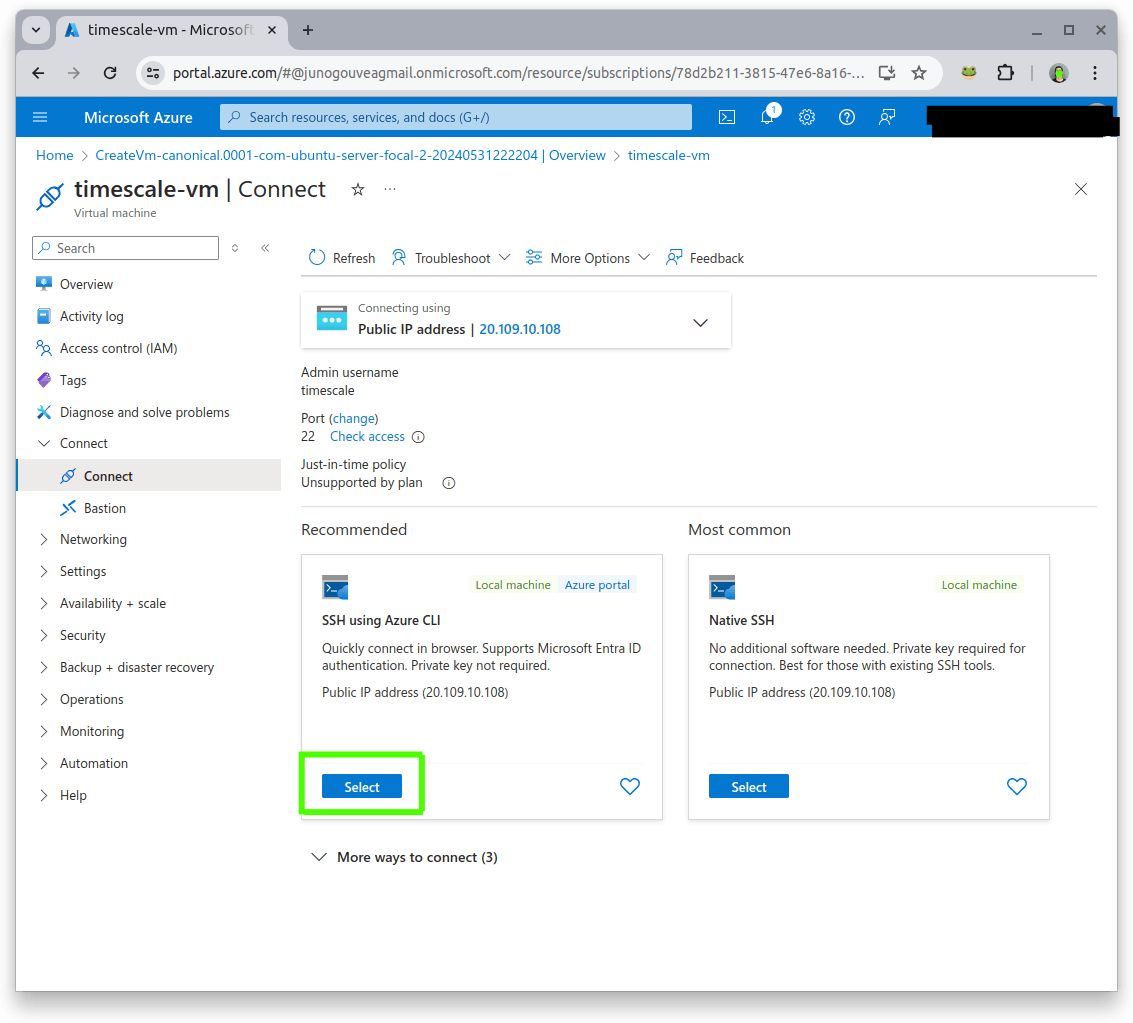Viewport: 1133px width, 1023px height.
Task: Star the timescale-vm page as favorite
Action: 357,188
